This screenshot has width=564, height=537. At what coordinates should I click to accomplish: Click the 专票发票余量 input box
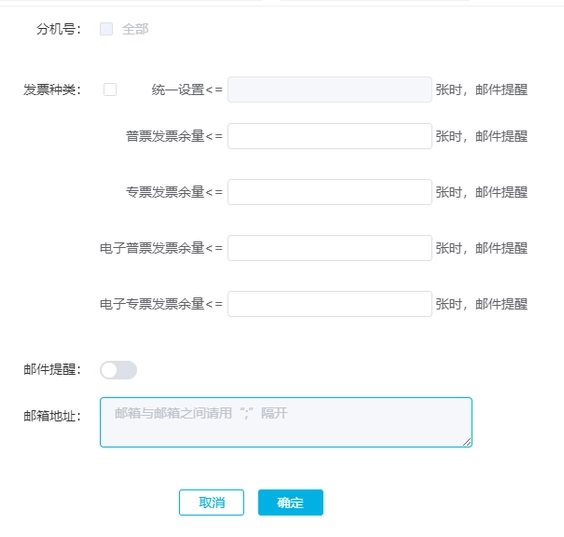(x=329, y=192)
